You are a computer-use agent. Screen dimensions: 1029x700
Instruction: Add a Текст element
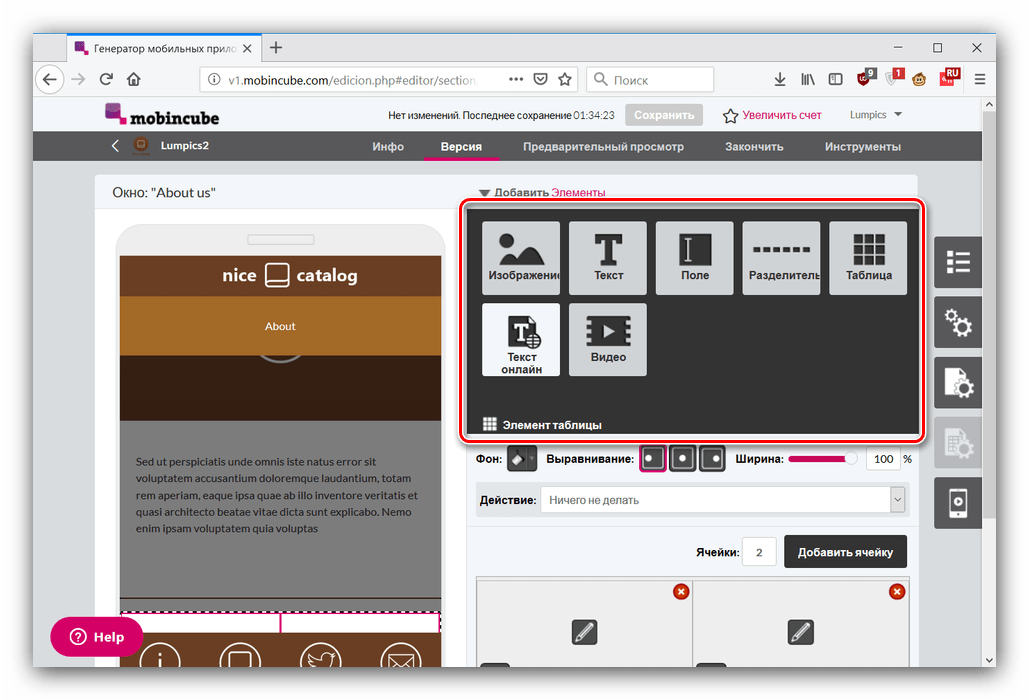[x=608, y=258]
